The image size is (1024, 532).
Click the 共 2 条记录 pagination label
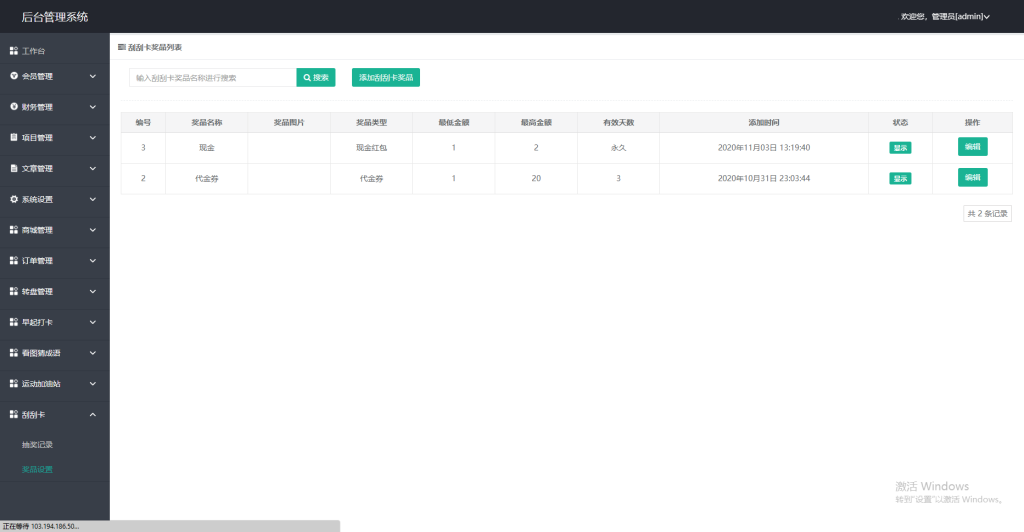pyautogui.click(x=987, y=213)
